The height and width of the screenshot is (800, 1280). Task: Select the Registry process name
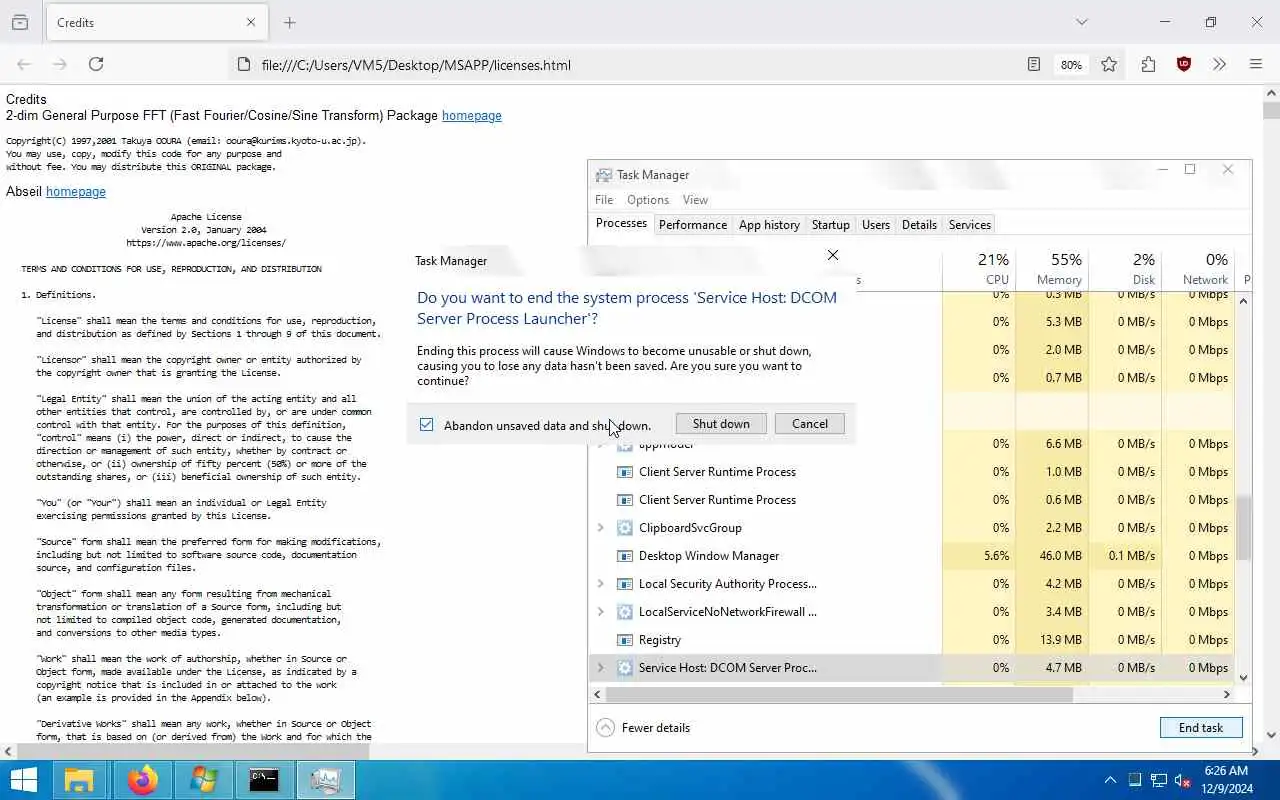660,640
